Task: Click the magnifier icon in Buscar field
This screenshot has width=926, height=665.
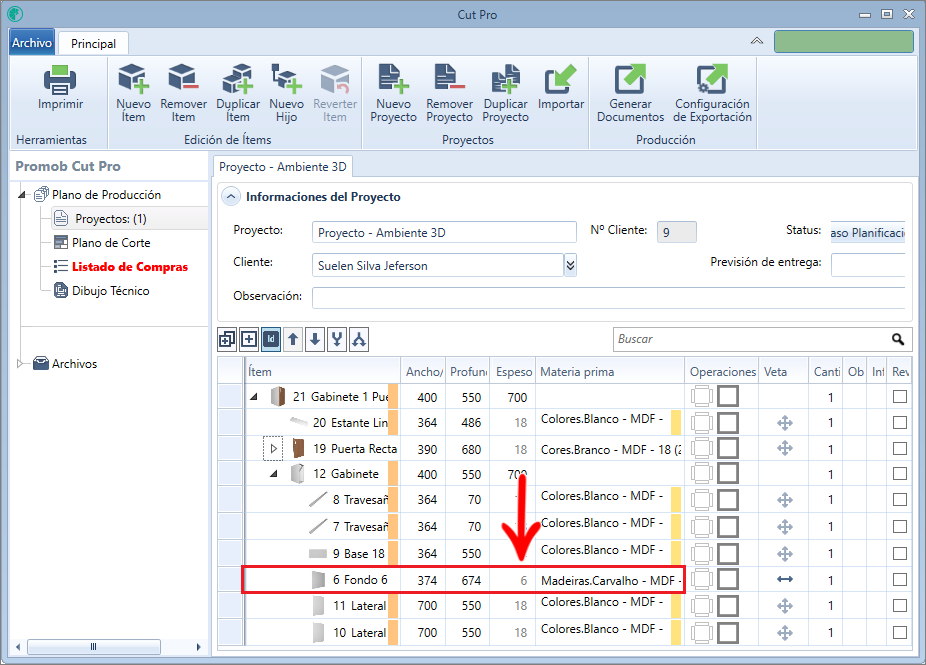Action: (x=898, y=339)
